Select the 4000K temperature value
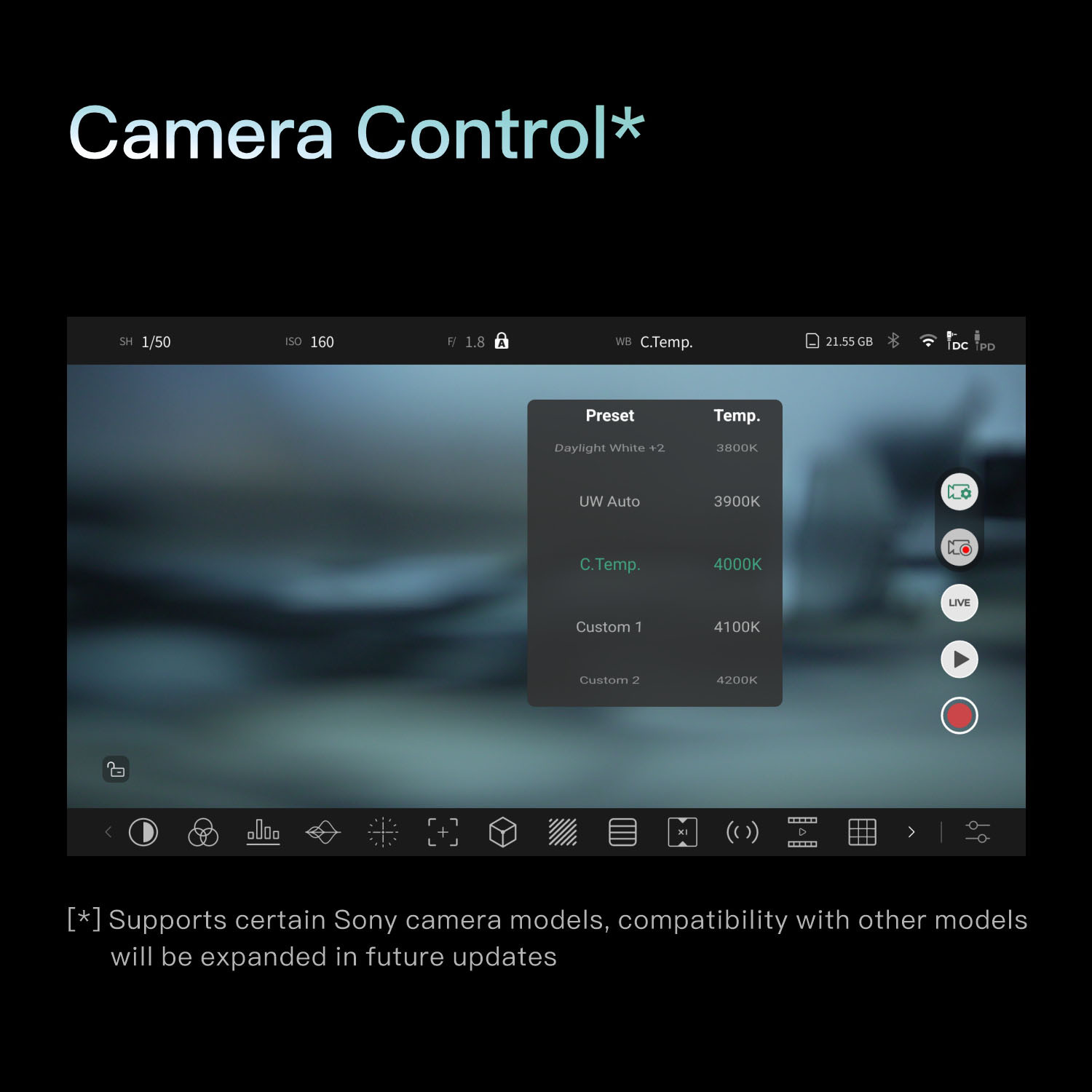 736,564
